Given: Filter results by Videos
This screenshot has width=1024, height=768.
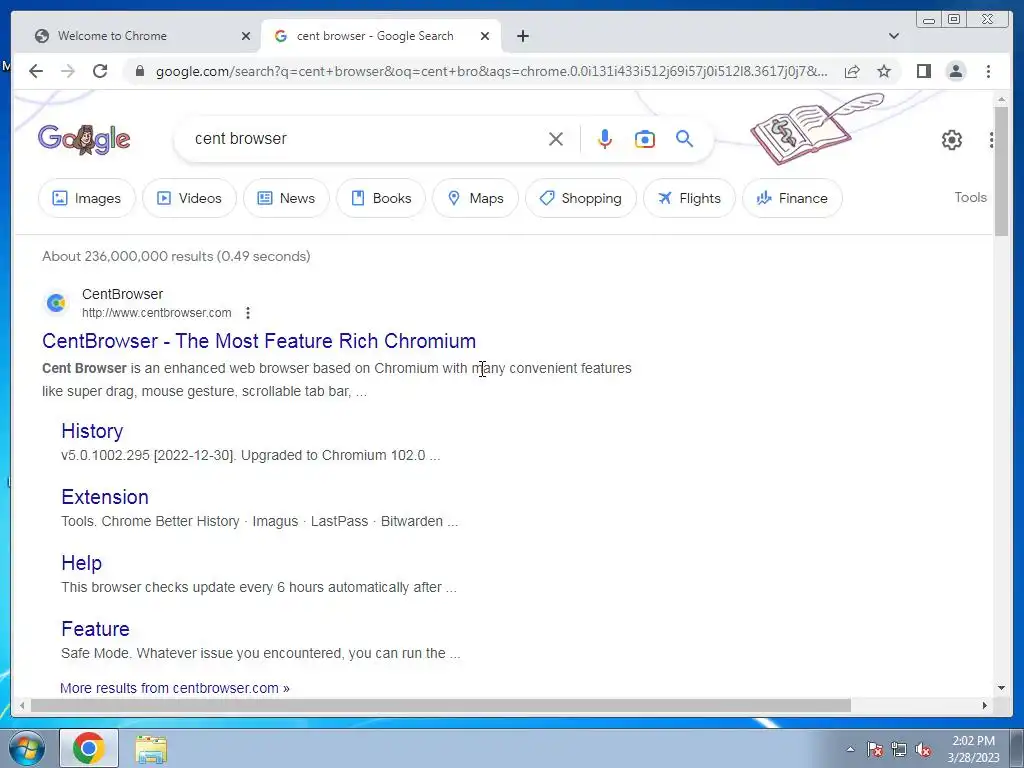Looking at the screenshot, I should (x=189, y=198).
